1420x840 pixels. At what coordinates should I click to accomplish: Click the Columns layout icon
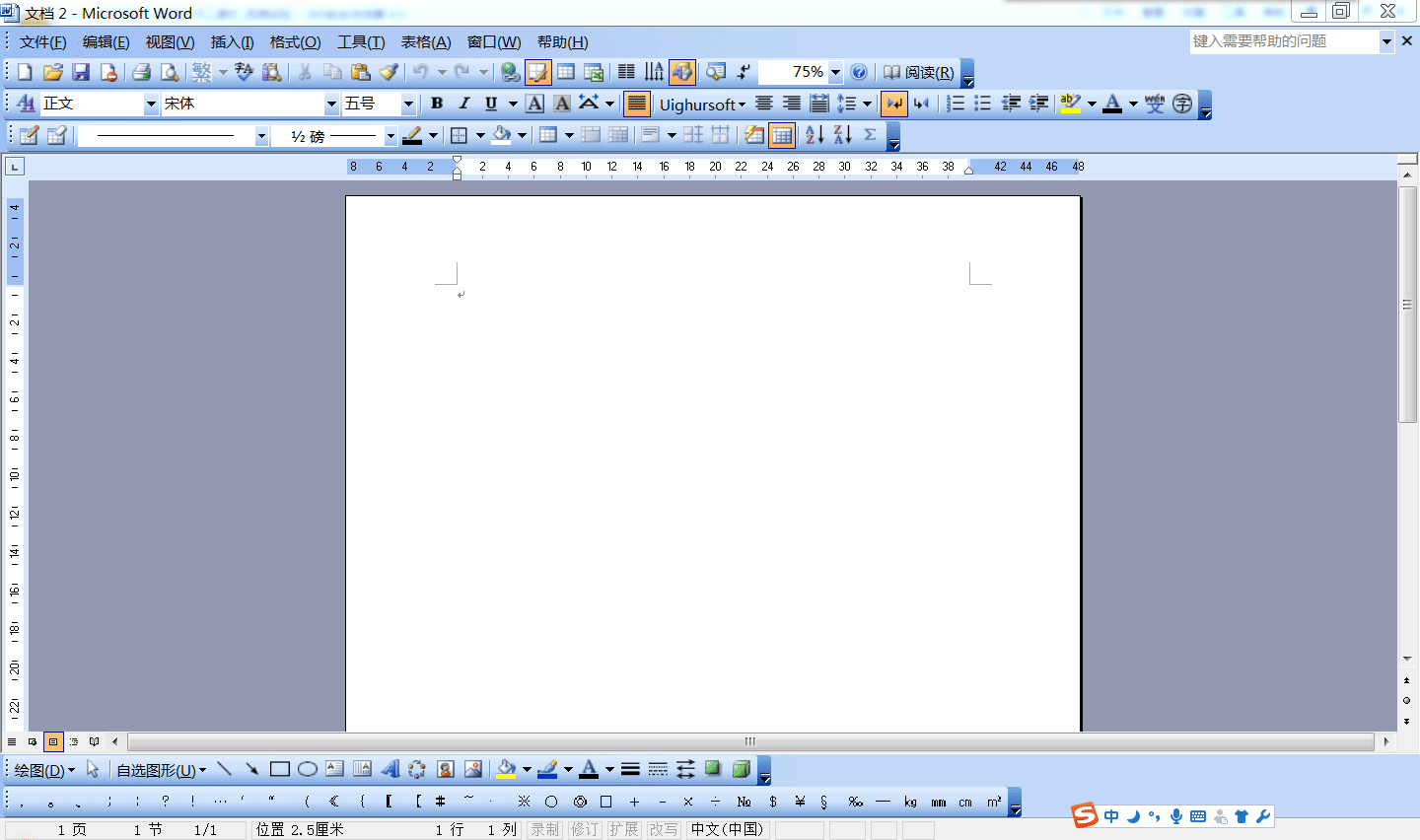click(626, 72)
